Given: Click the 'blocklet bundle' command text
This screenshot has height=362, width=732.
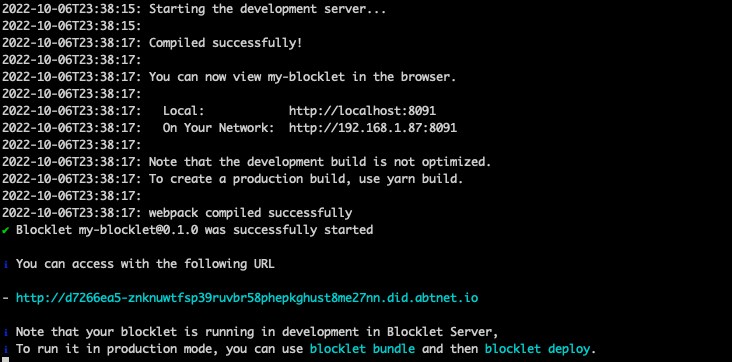Looking at the screenshot, I should 362,349.
